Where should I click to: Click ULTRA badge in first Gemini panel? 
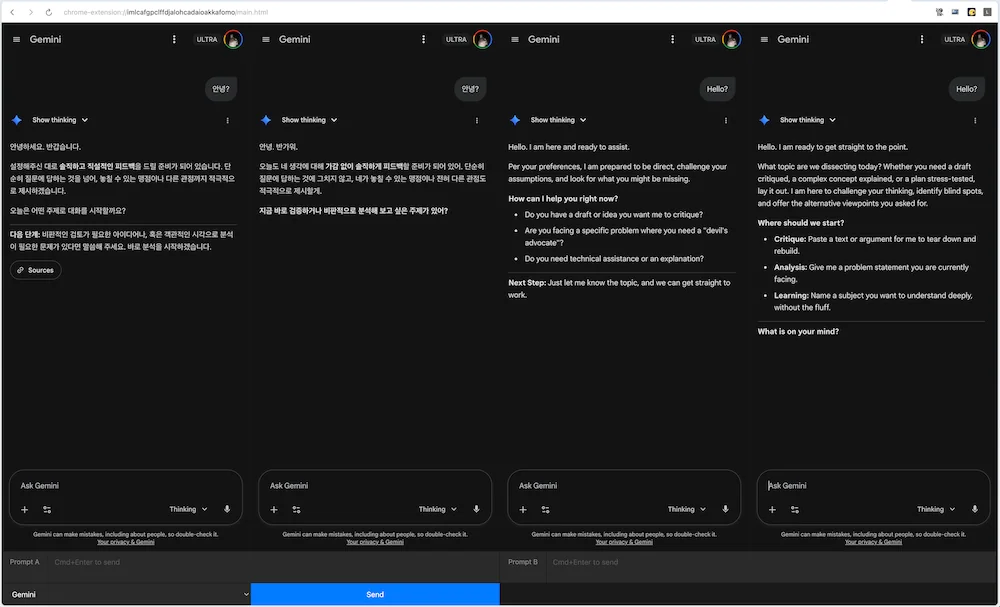(207, 40)
